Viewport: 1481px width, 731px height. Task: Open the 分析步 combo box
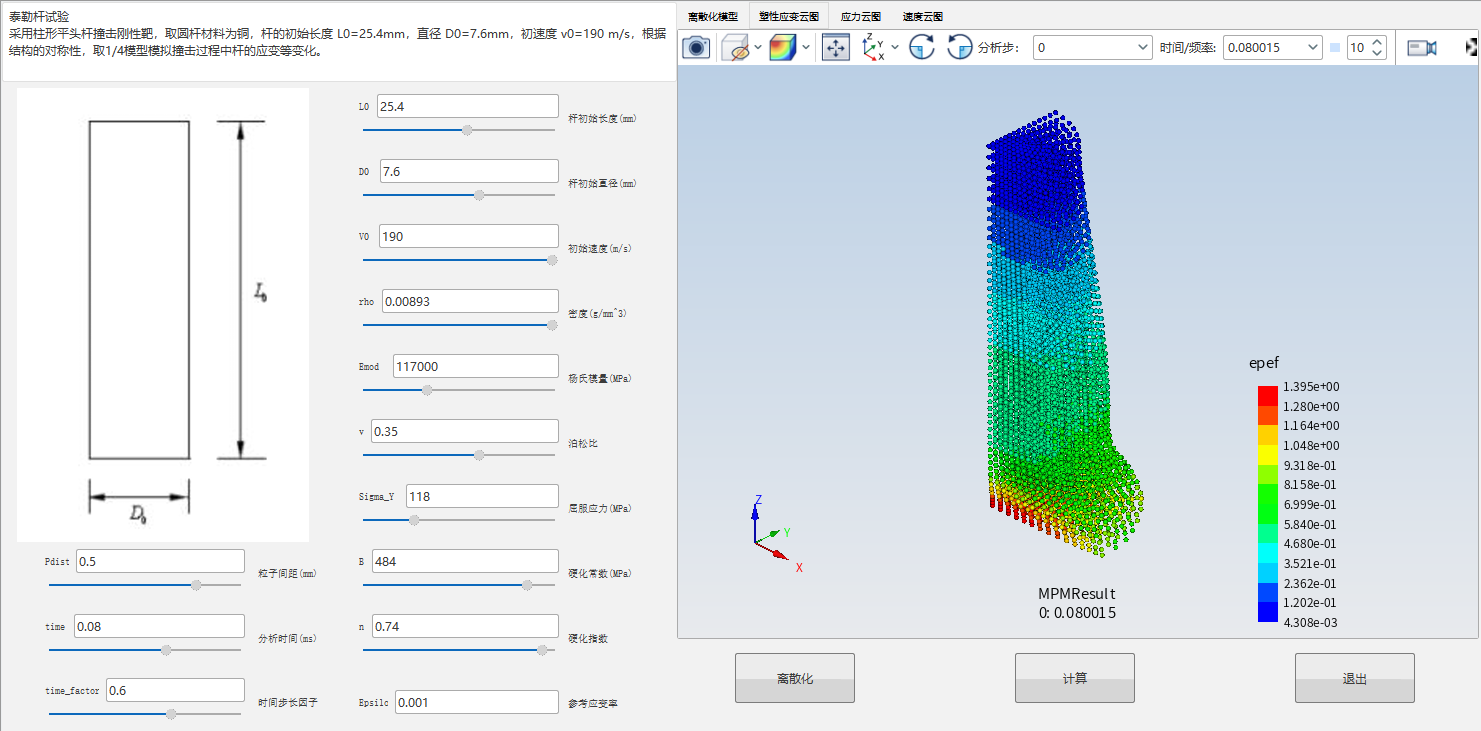[1092, 47]
